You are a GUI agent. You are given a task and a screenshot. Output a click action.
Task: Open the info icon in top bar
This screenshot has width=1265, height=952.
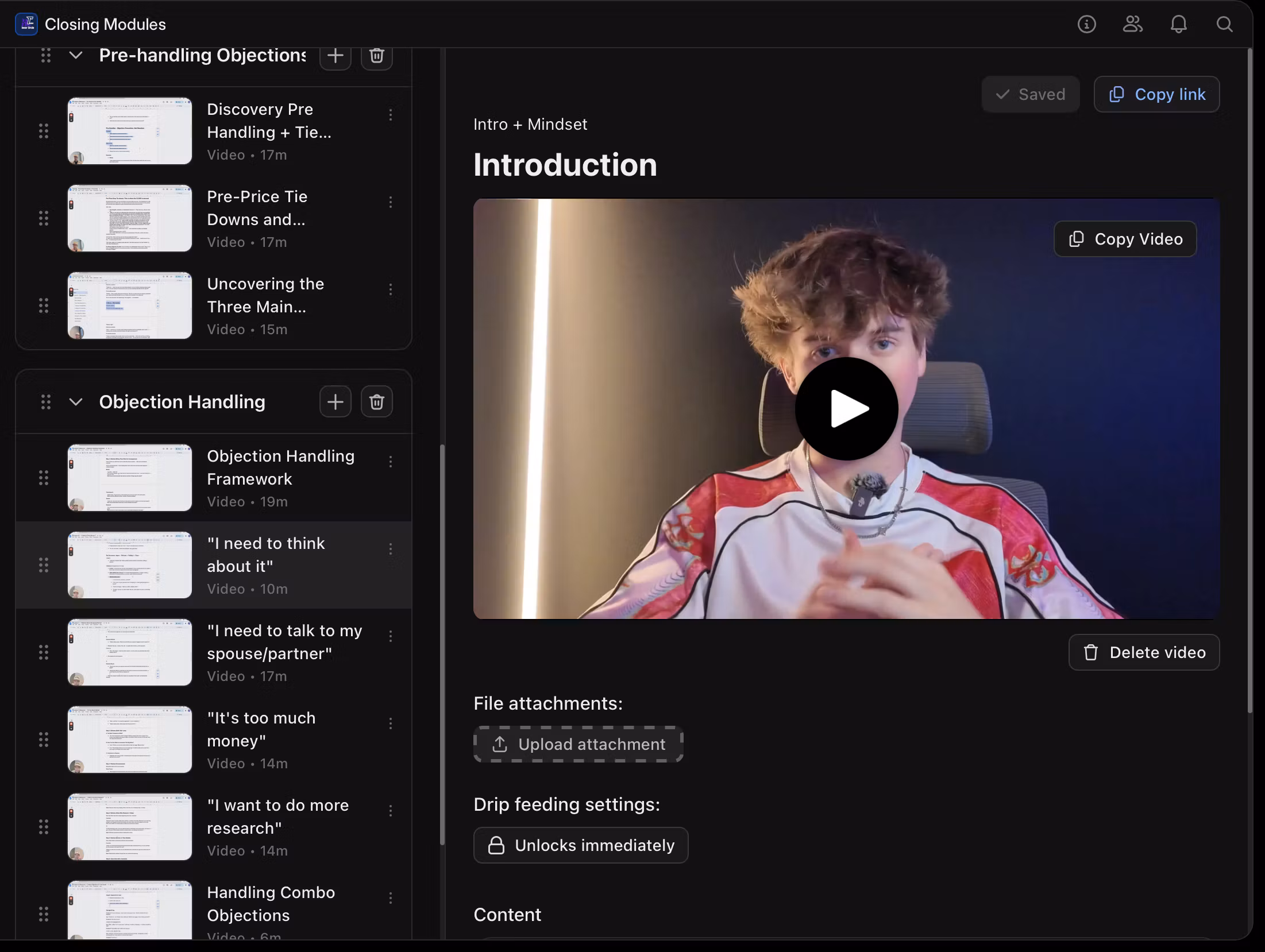click(x=1086, y=24)
